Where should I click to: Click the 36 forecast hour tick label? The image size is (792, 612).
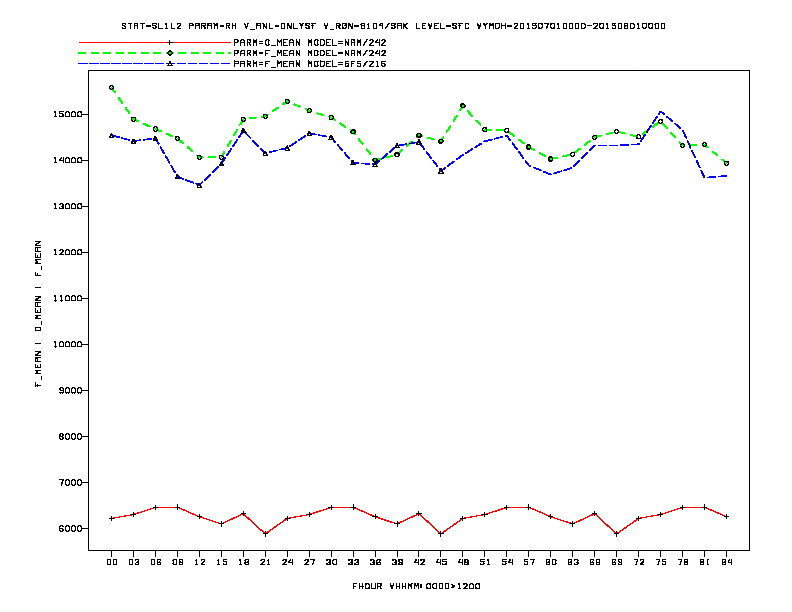(x=375, y=562)
